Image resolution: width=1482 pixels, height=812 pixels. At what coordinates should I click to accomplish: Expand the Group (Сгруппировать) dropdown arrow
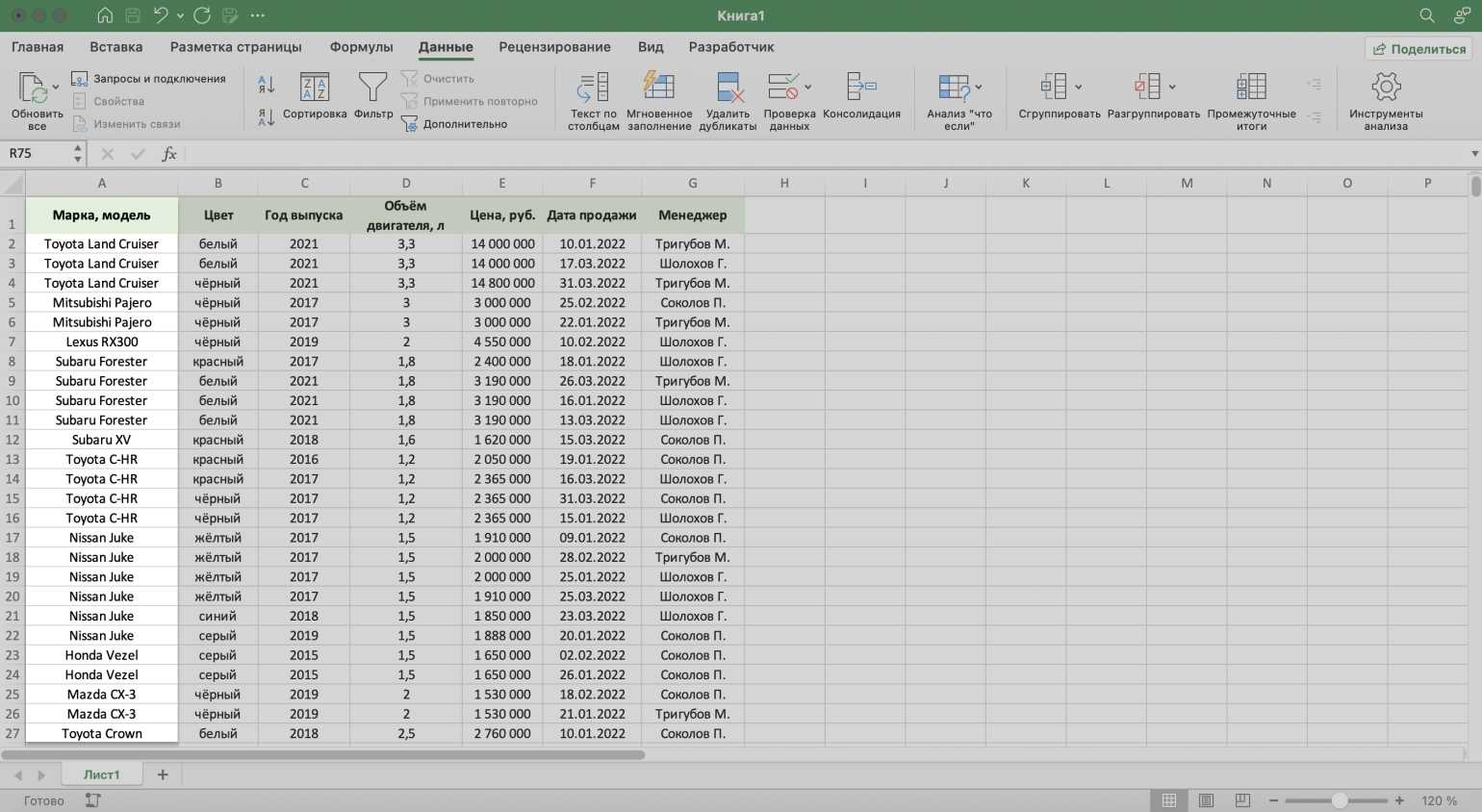tap(1078, 87)
